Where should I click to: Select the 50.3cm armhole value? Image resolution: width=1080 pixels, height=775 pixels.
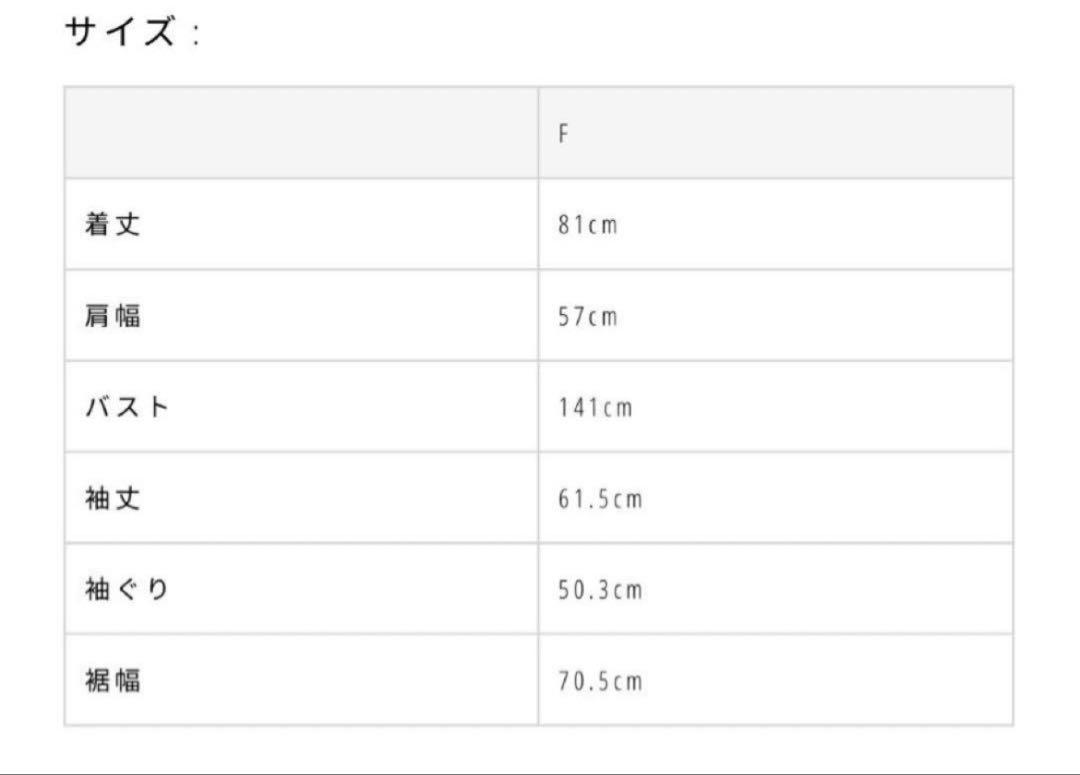pyautogui.click(x=600, y=590)
